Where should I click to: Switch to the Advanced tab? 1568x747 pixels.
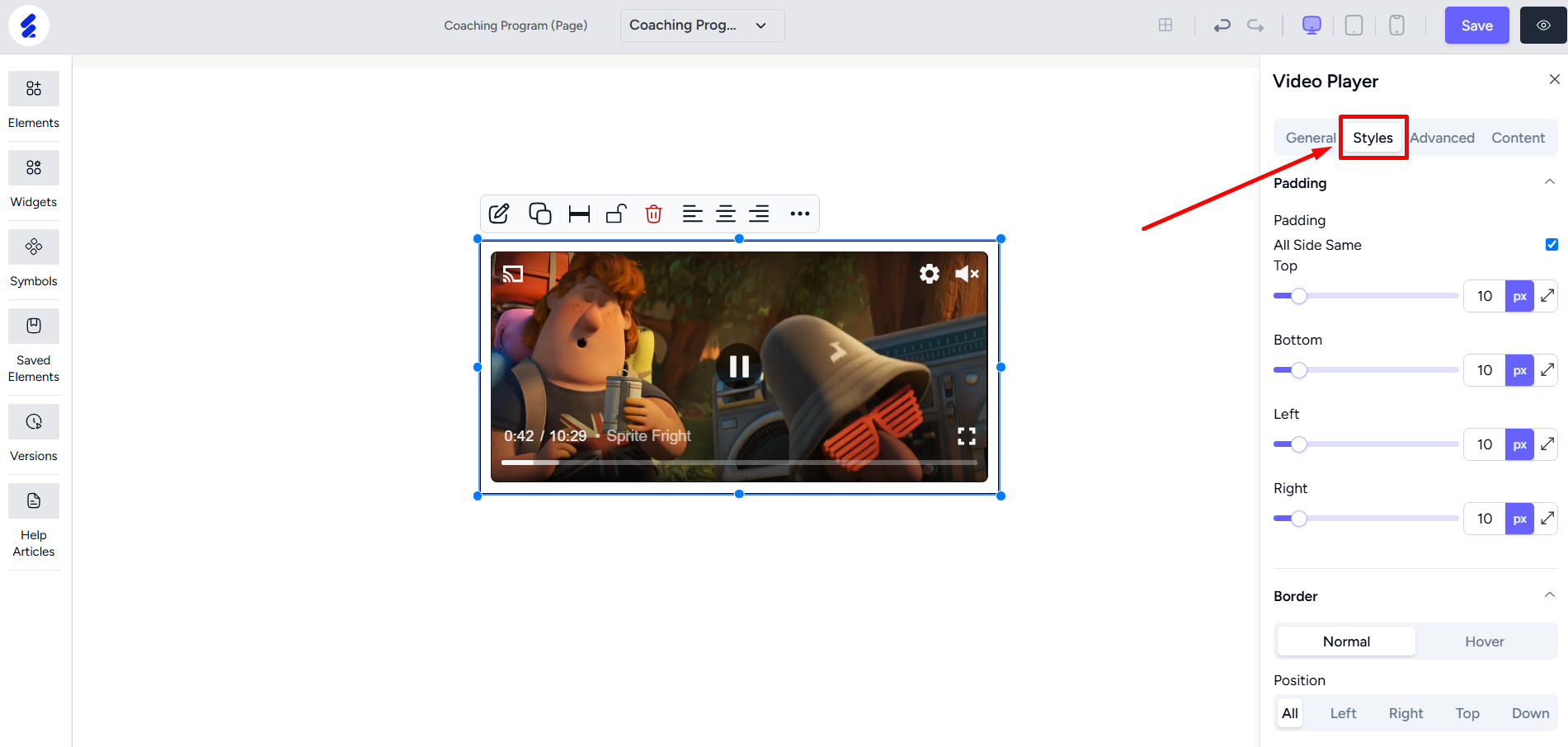pyautogui.click(x=1442, y=138)
